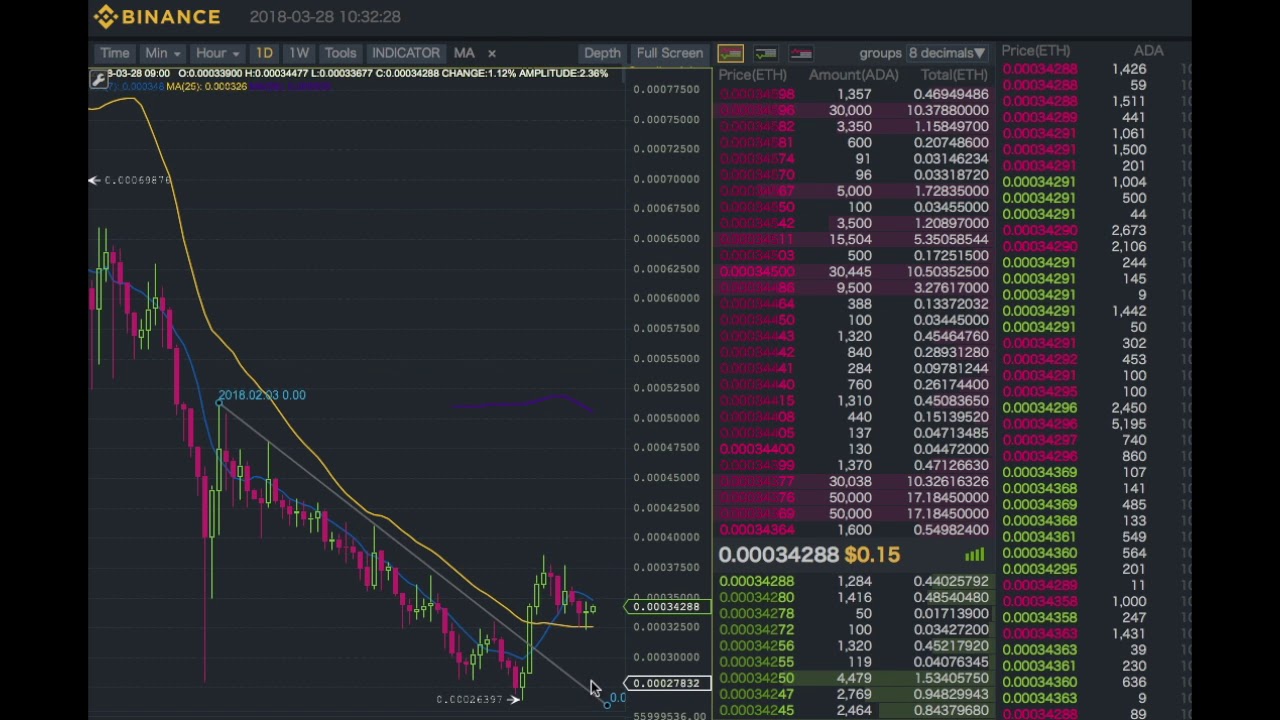Viewport: 1280px width, 720px height.
Task: Select the Time chart view
Action: click(114, 53)
